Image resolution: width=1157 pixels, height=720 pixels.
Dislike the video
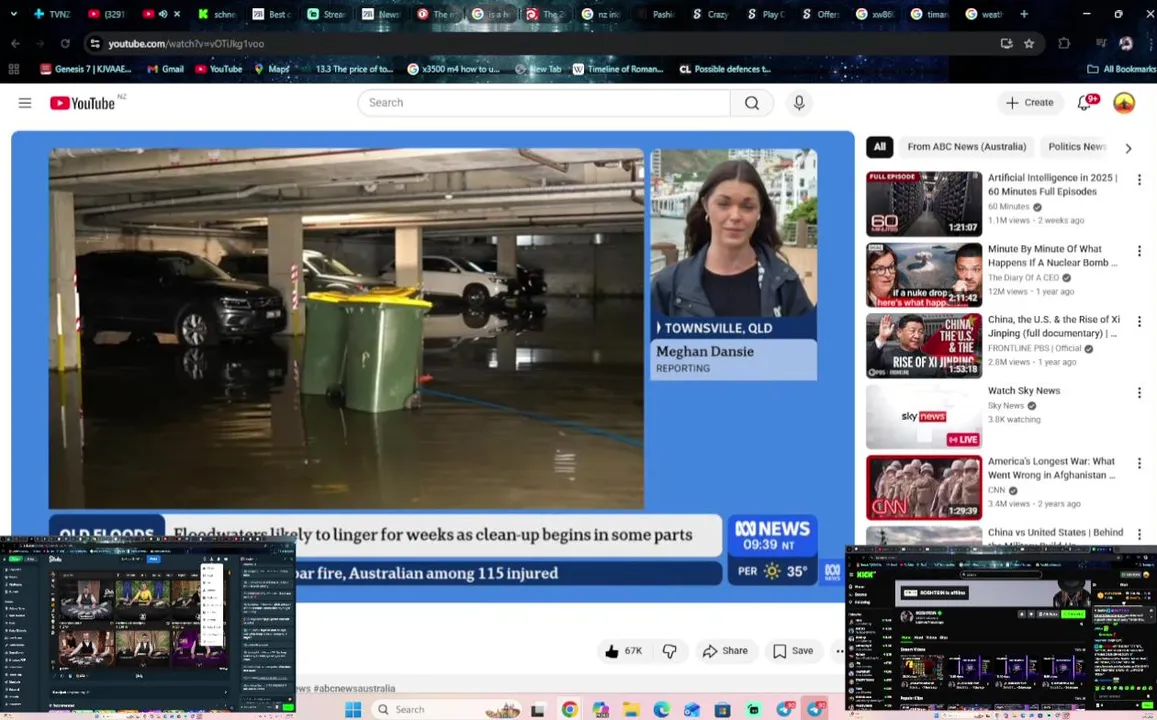tap(669, 651)
